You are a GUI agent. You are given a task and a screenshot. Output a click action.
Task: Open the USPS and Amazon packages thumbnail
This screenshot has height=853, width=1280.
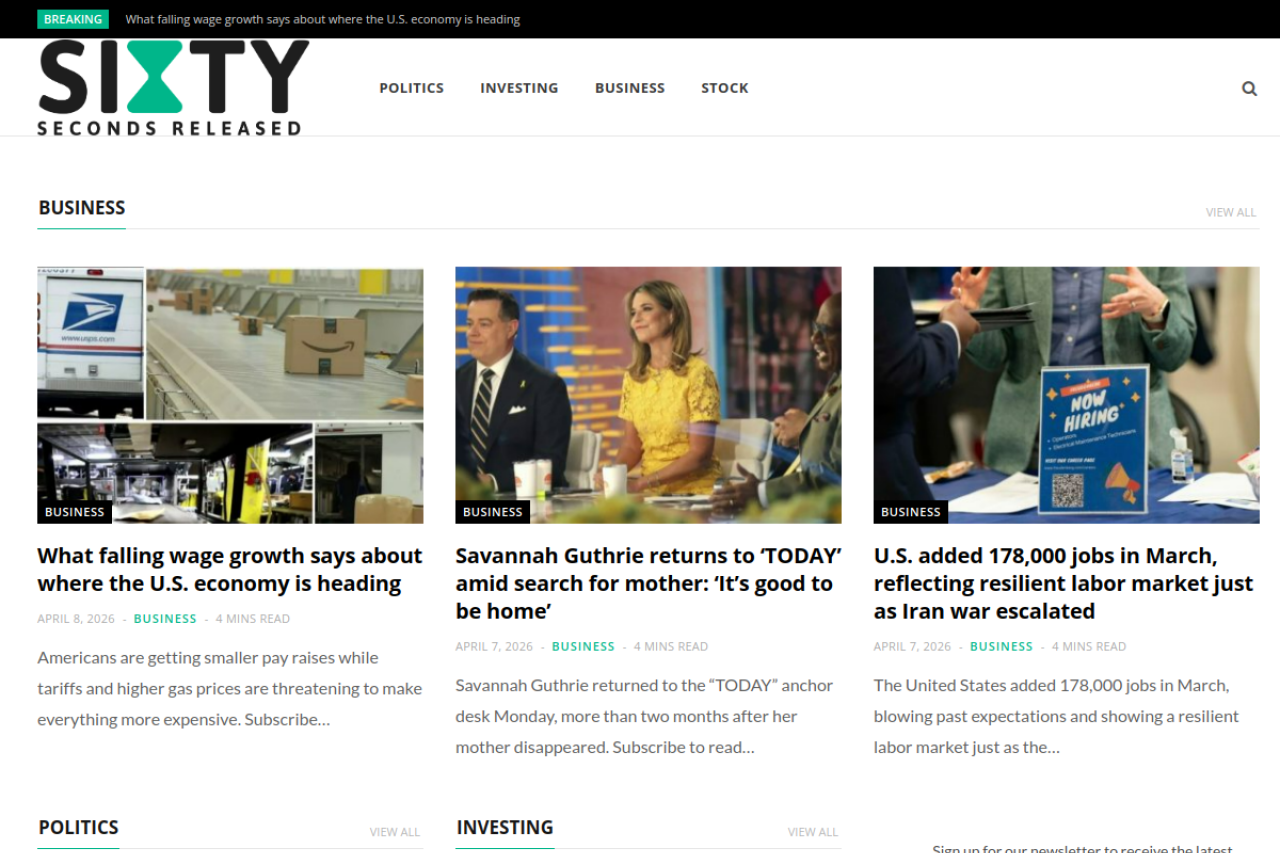coord(230,394)
